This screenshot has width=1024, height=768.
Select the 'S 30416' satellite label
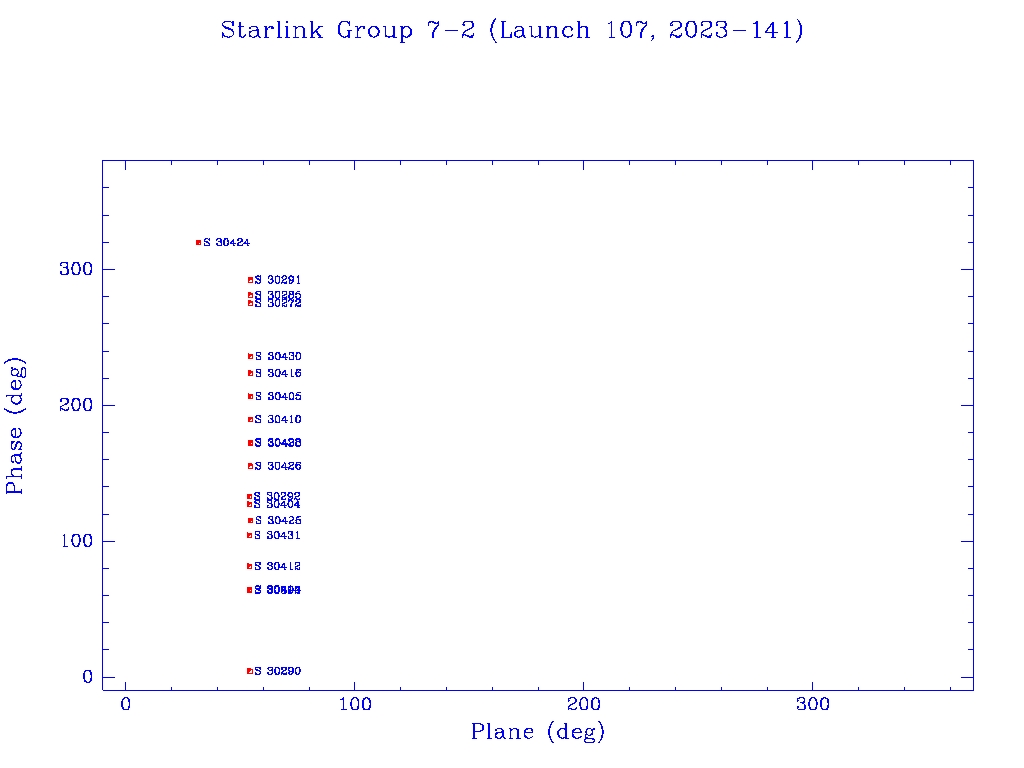pyautogui.click(x=278, y=374)
